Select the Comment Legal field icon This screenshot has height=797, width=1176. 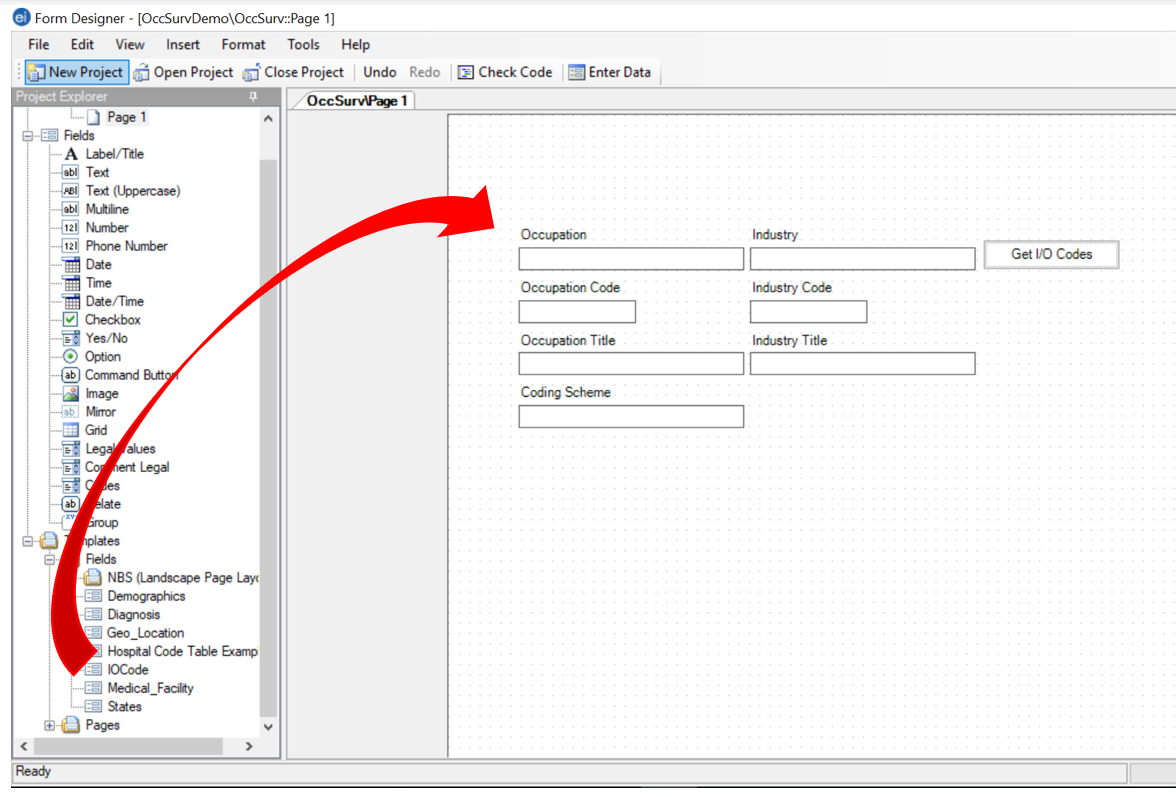pyautogui.click(x=71, y=467)
